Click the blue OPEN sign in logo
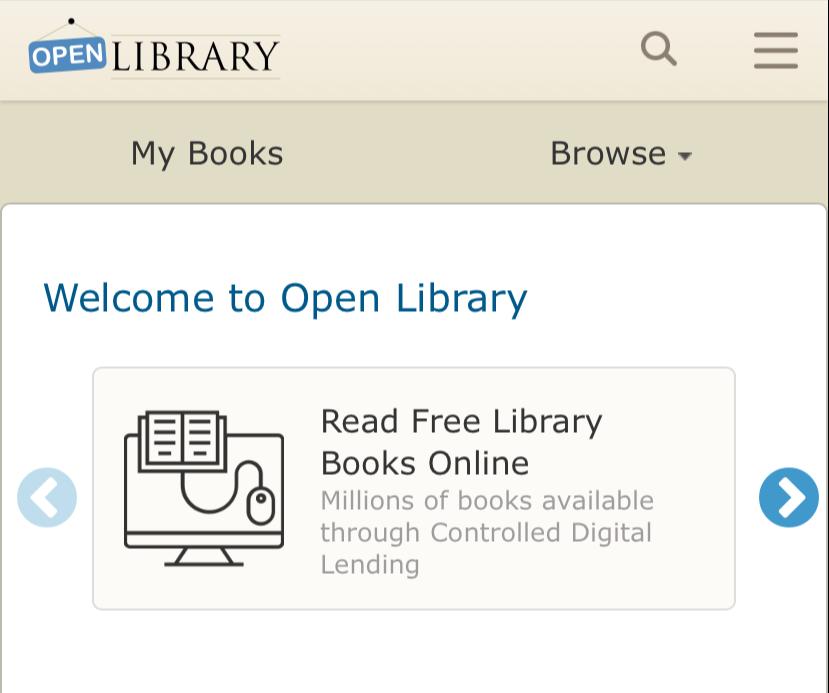The height and width of the screenshot is (693, 829). tap(67, 55)
